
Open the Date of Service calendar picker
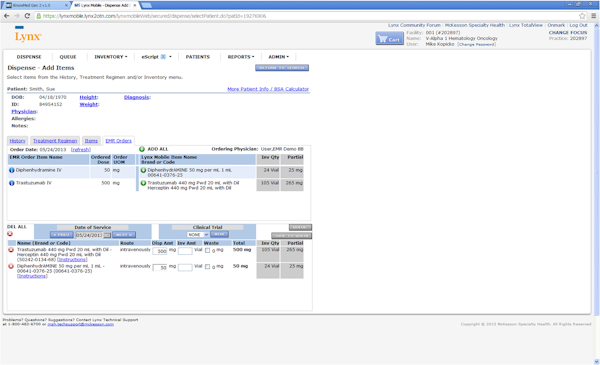(x=107, y=235)
